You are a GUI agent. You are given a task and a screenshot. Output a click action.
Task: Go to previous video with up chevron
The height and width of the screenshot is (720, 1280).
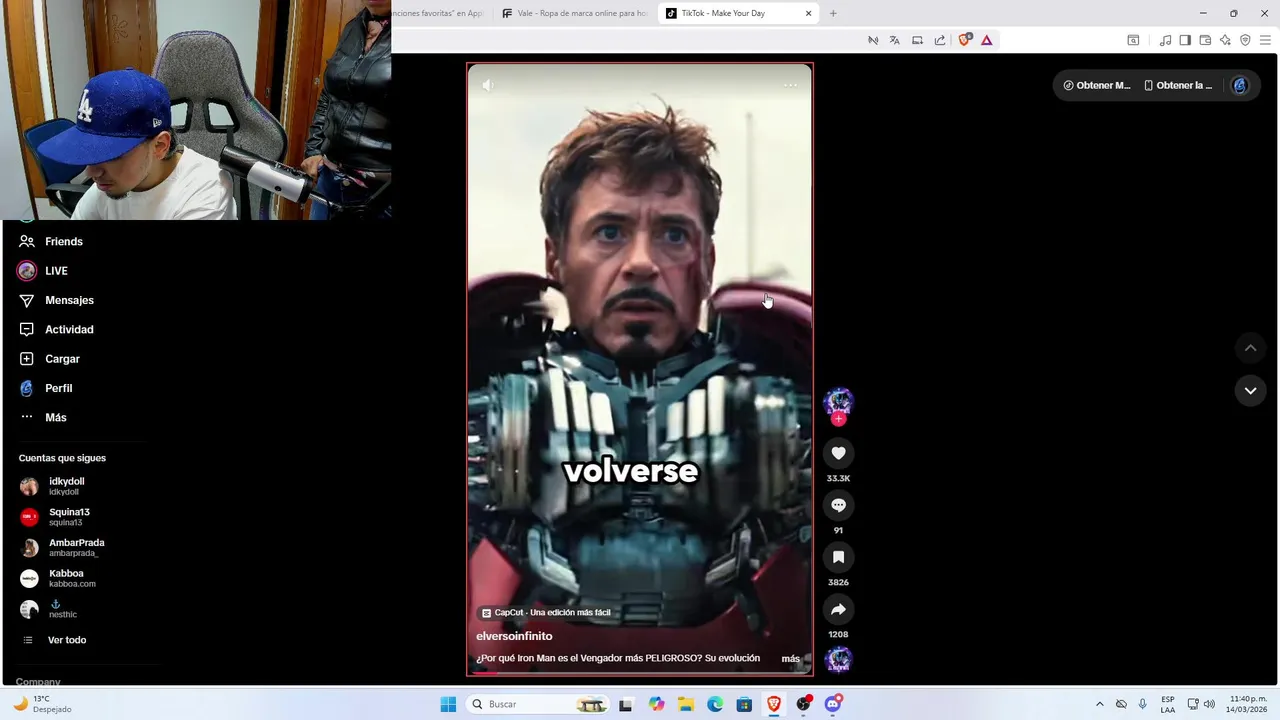pyautogui.click(x=1250, y=348)
